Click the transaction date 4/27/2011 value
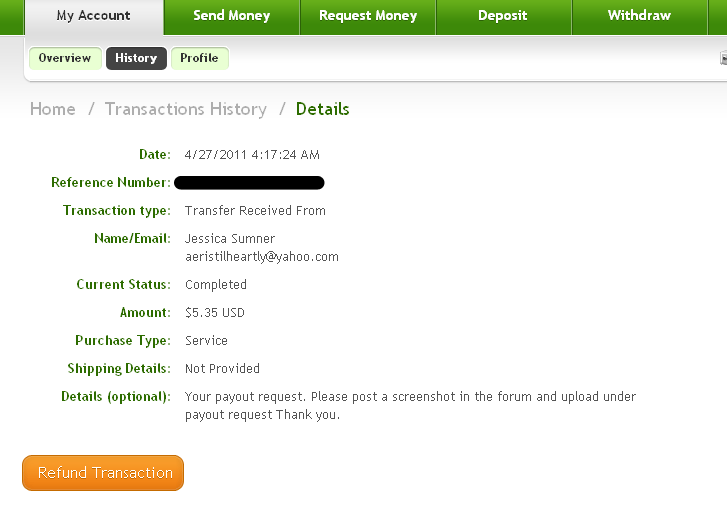The width and height of the screenshot is (727, 530). 252,155
